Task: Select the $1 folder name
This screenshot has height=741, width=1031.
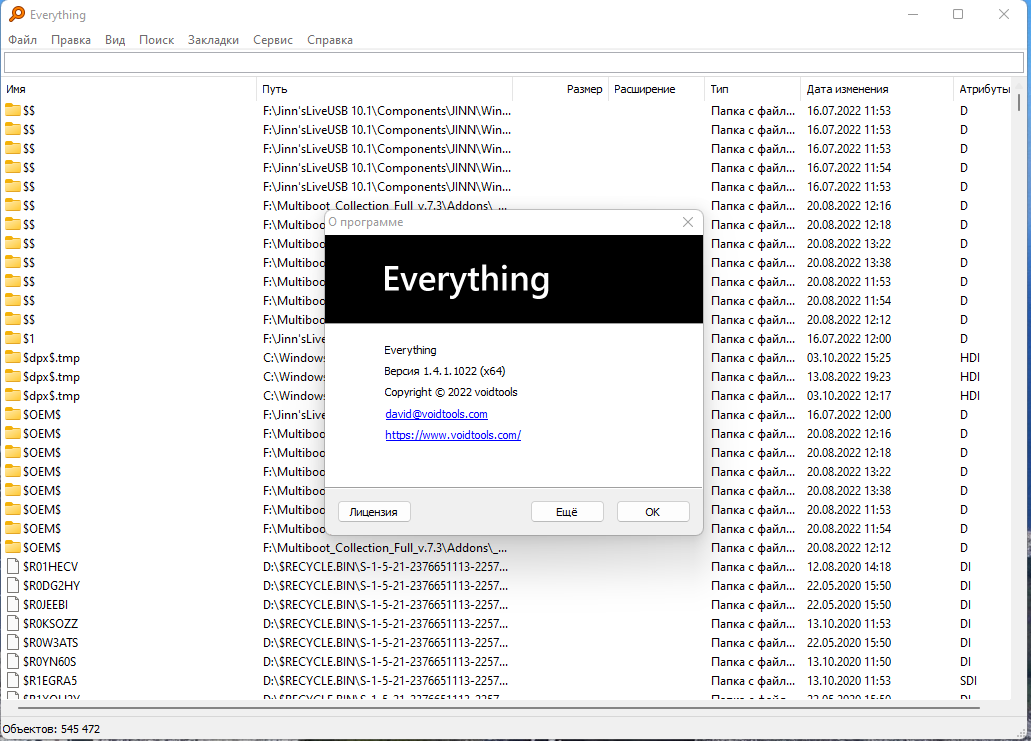Action: 29,339
